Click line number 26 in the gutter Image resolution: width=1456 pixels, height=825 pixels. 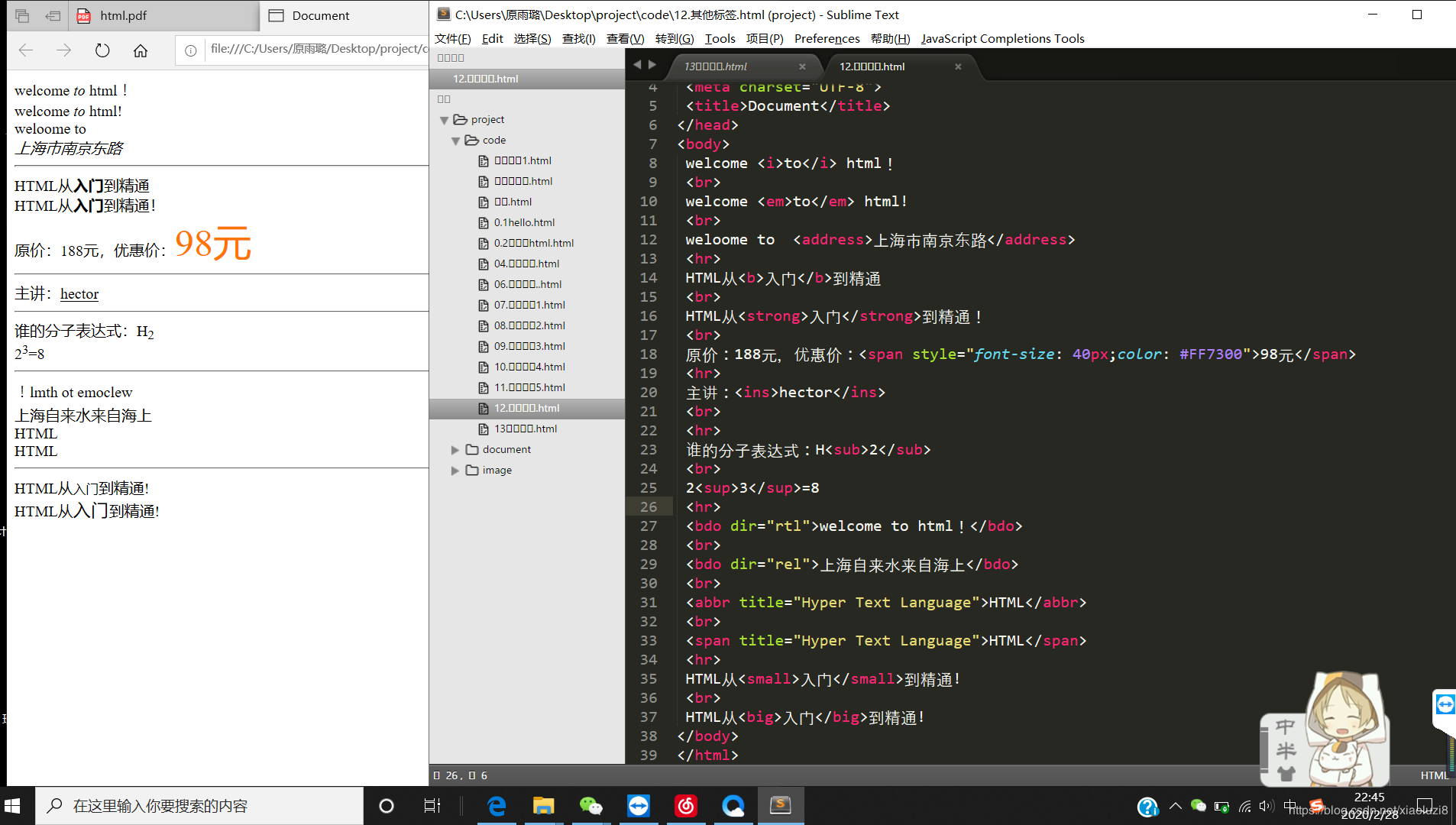point(649,506)
